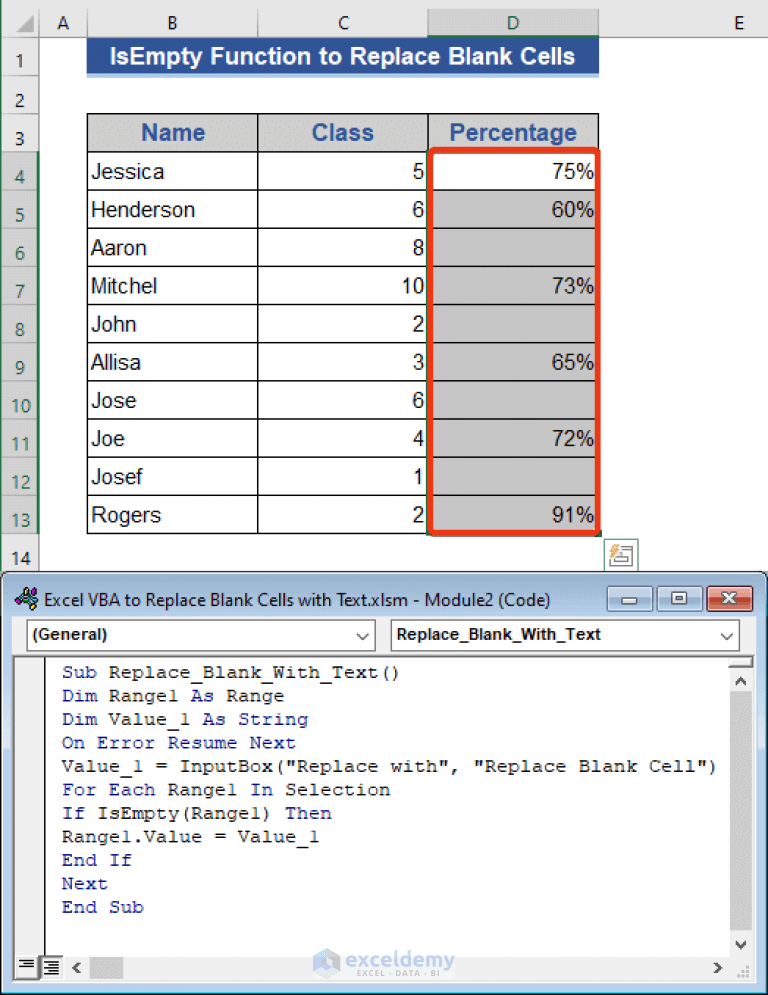Screen dimensions: 768x995
Task: Minimize the Module2 code window
Action: [629, 598]
